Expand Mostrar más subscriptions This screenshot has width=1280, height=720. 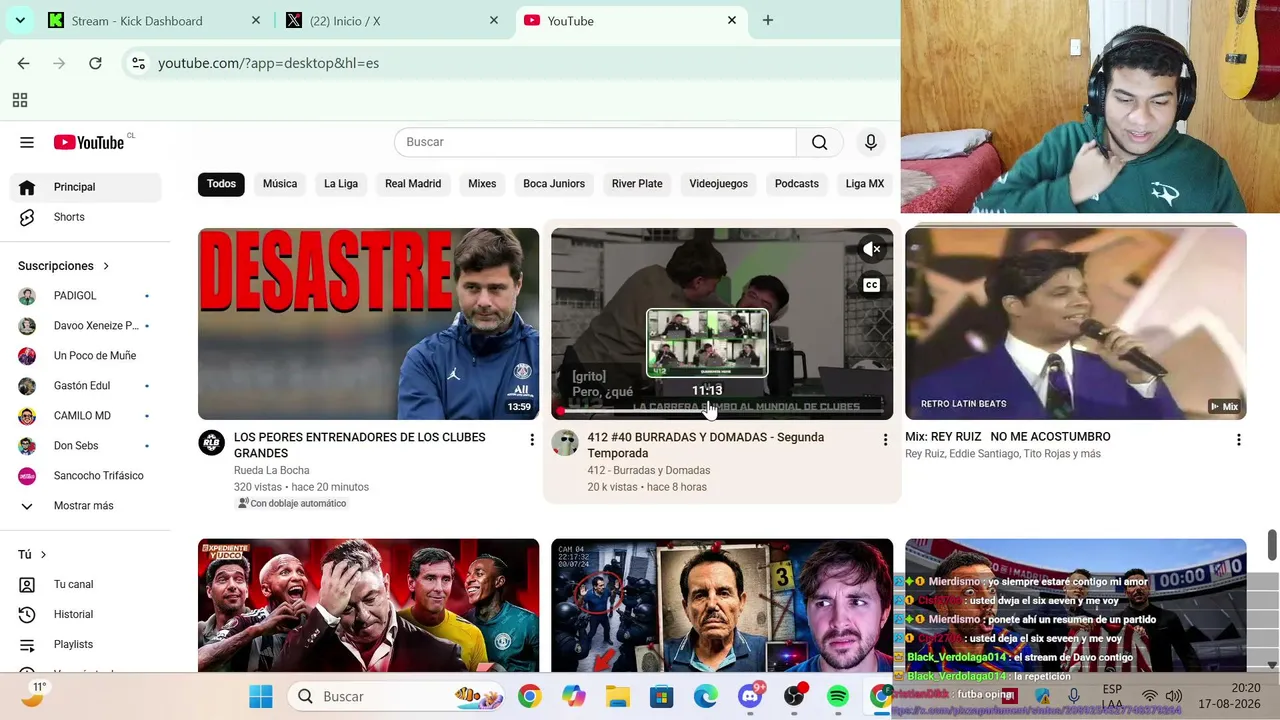[x=86, y=506]
